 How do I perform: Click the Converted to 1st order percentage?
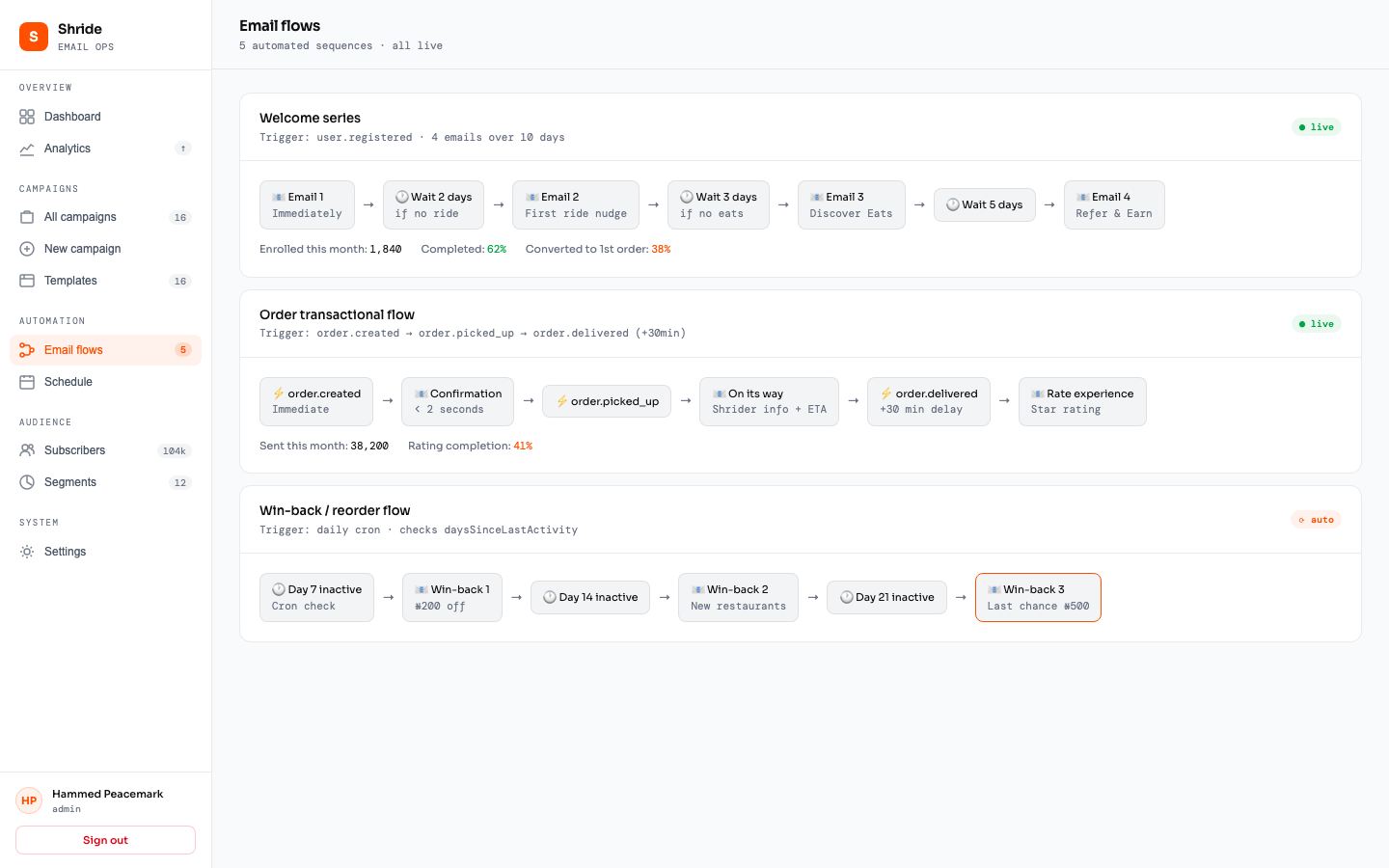[x=661, y=248]
